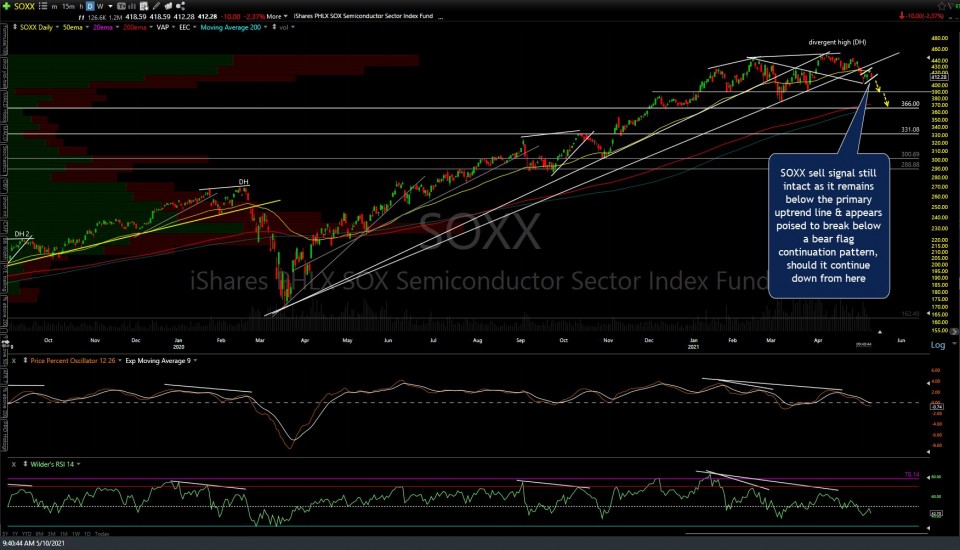Open the chart template save icon

[x=144, y=6]
